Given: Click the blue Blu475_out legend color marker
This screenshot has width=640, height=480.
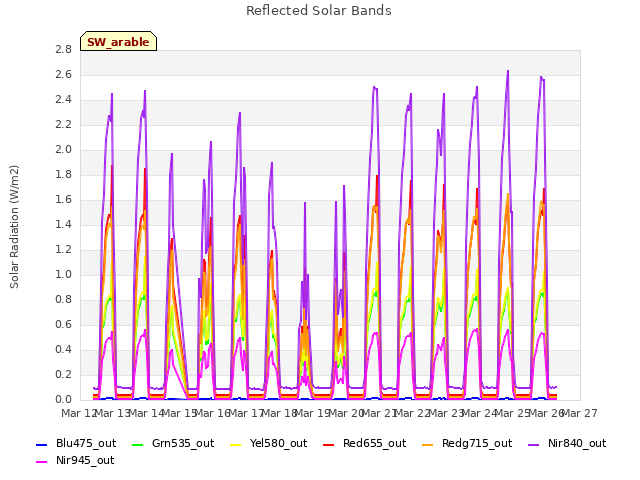Looking at the screenshot, I should pyautogui.click(x=42, y=444).
